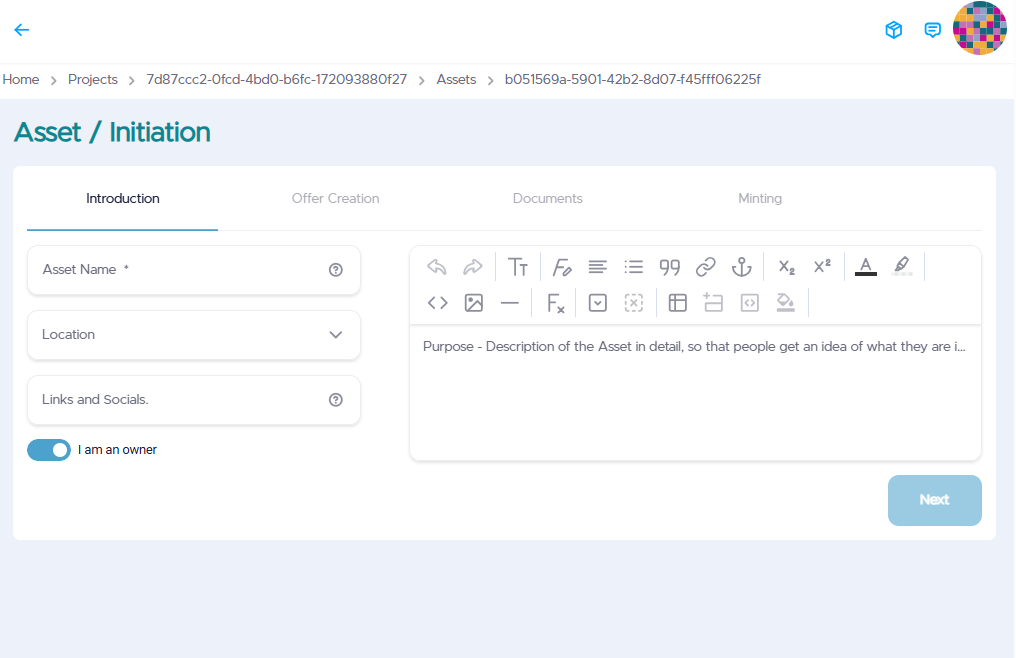Toggle subscript formatting in the editor
This screenshot has height=658, width=1016.
[x=786, y=266]
